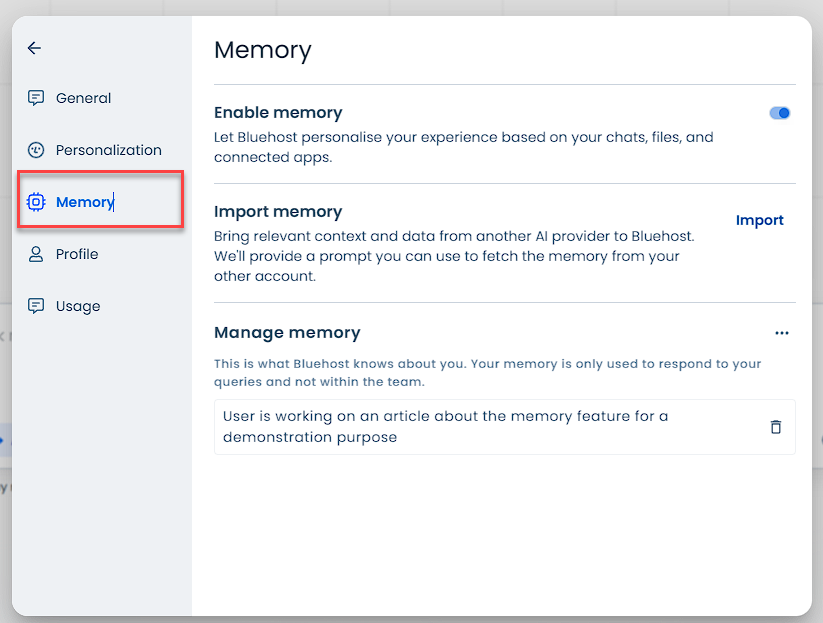823x623 pixels.
Task: Click 'This is what Bluehost knows about you' note
Action: coord(488,373)
